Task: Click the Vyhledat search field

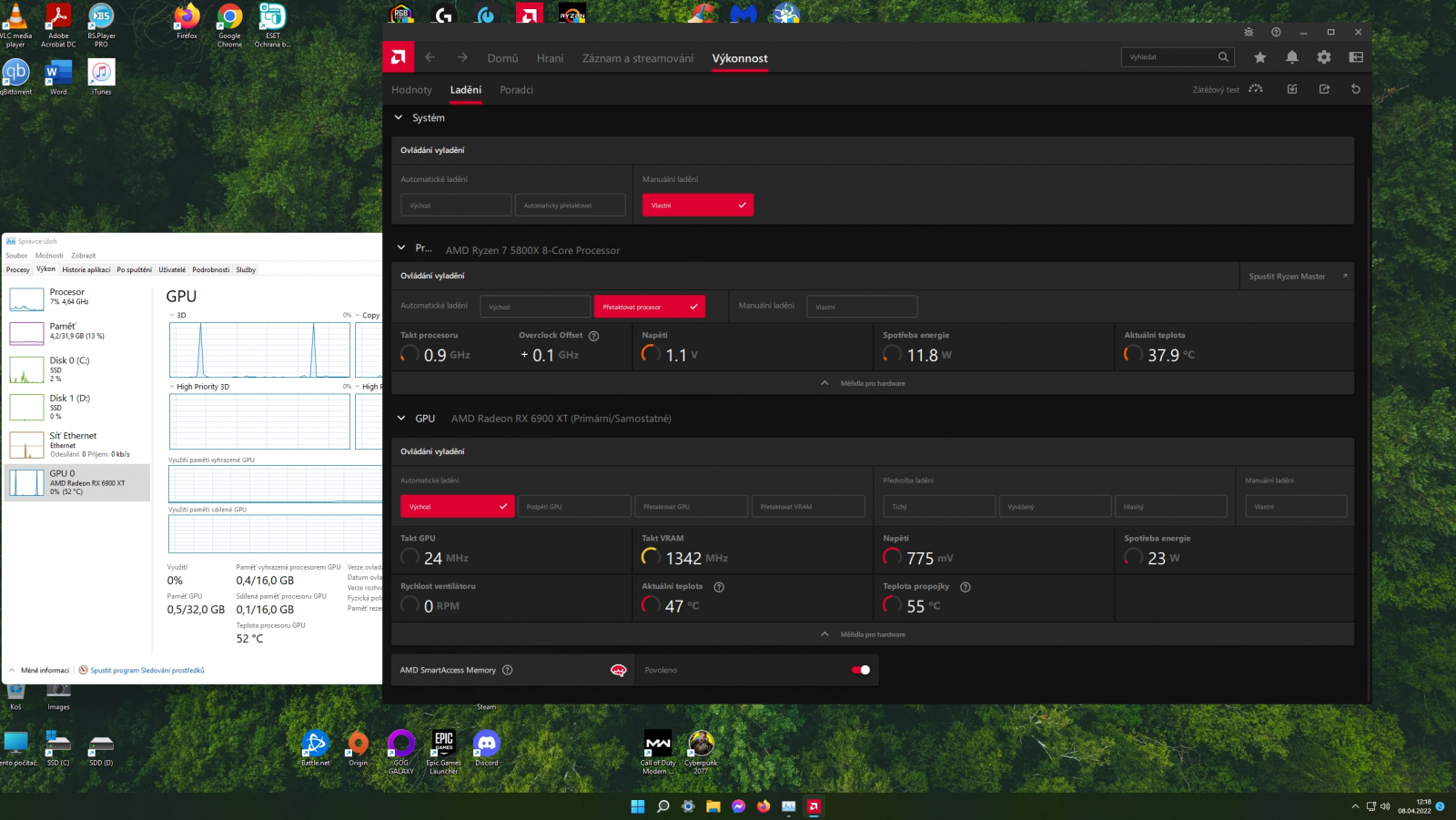Action: (x=1168, y=57)
